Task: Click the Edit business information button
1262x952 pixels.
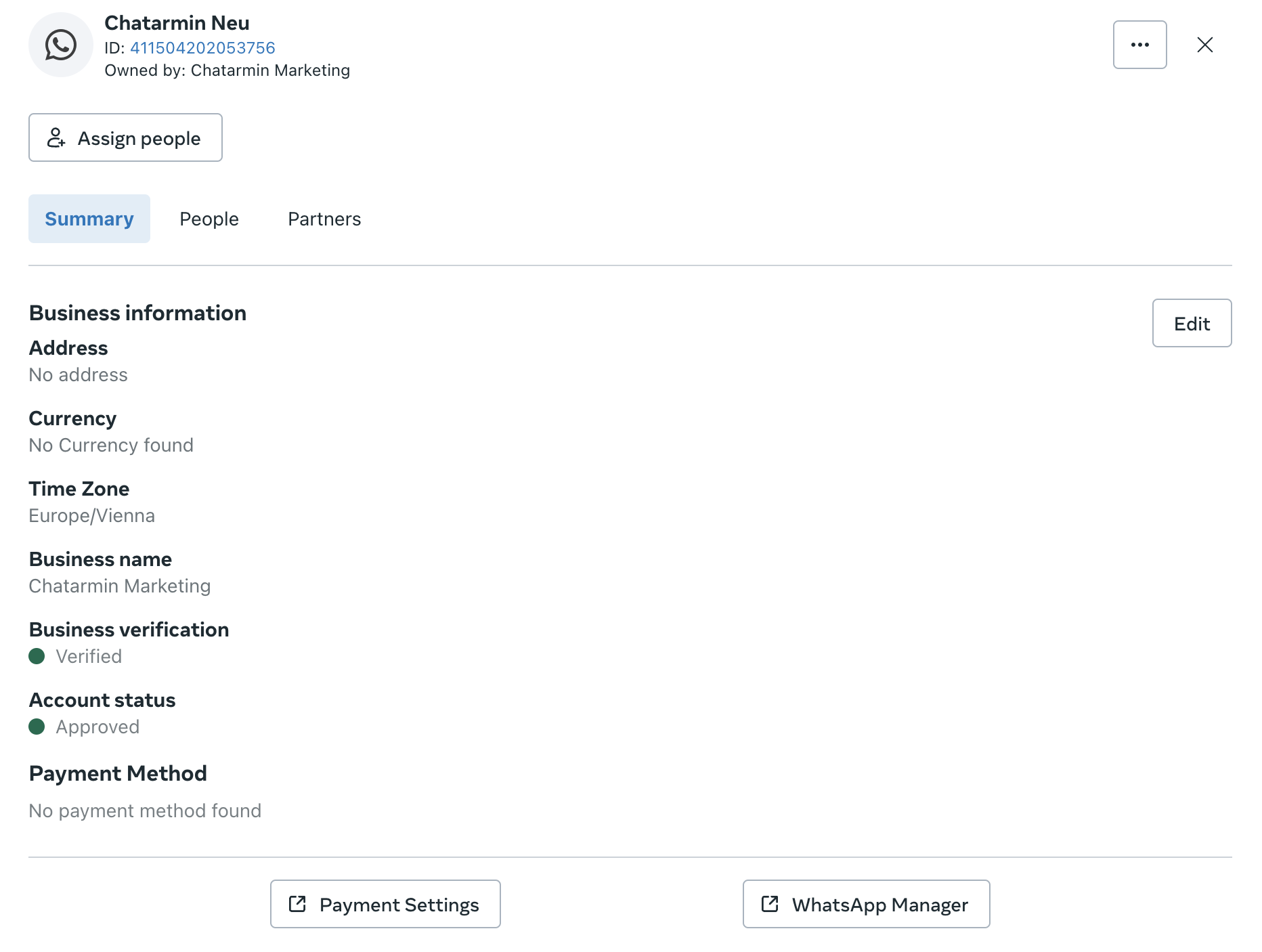Action: point(1192,323)
